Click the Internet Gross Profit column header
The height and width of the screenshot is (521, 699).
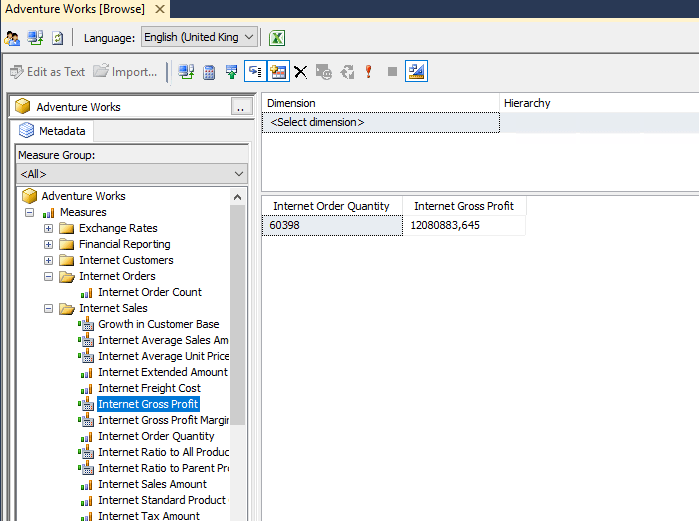(x=464, y=206)
